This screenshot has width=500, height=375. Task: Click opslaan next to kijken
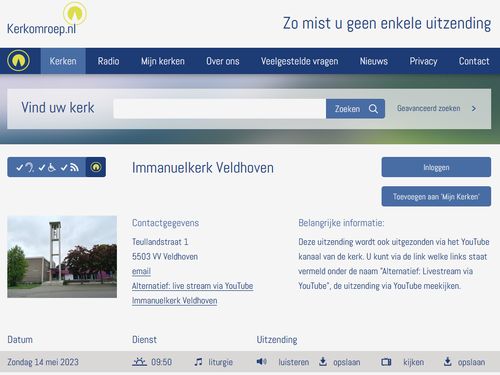(471, 362)
